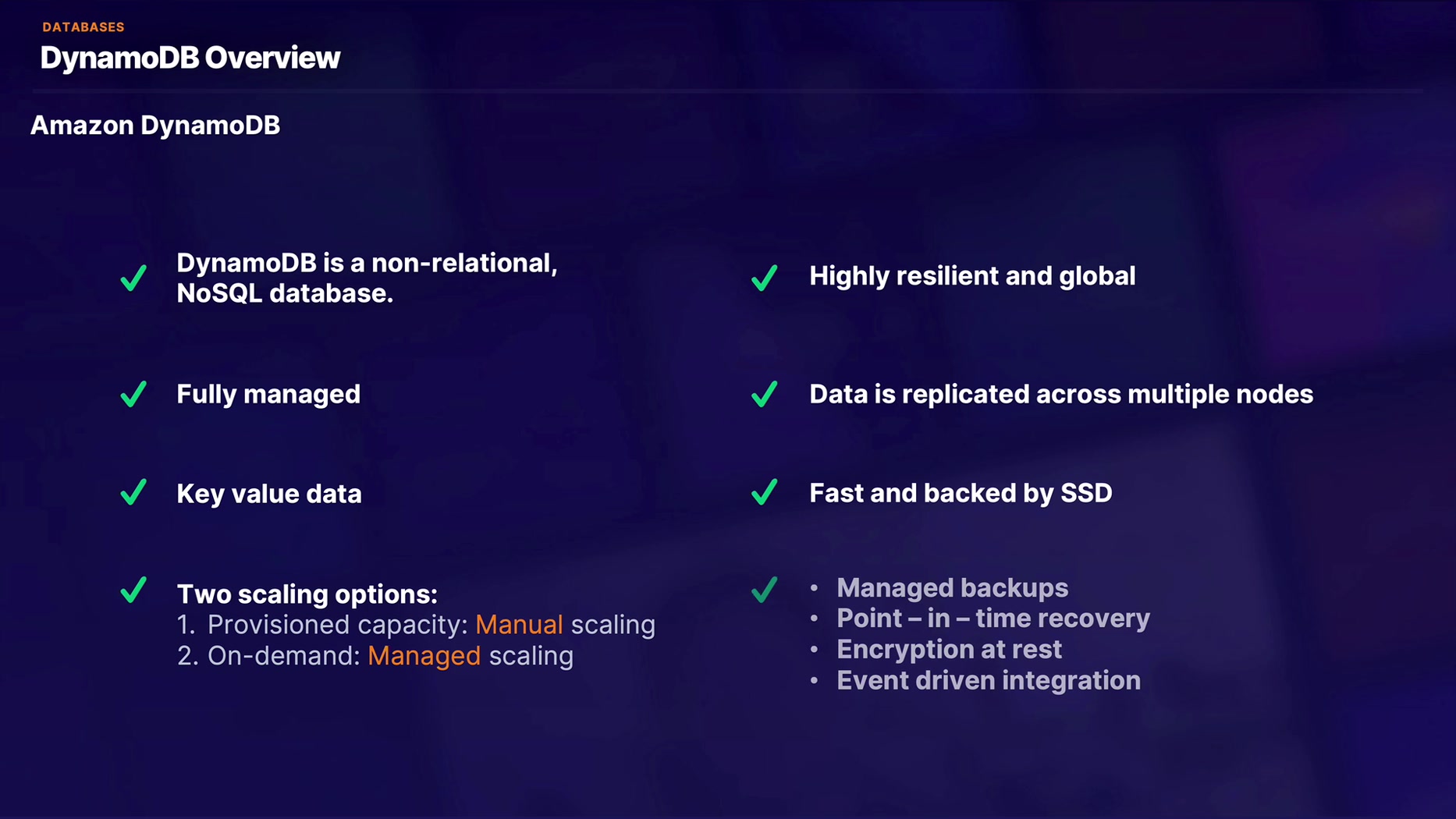Click the checkmark beside the non-relational NoSQL database line
Image resolution: width=1456 pixels, height=819 pixels.
(x=133, y=278)
